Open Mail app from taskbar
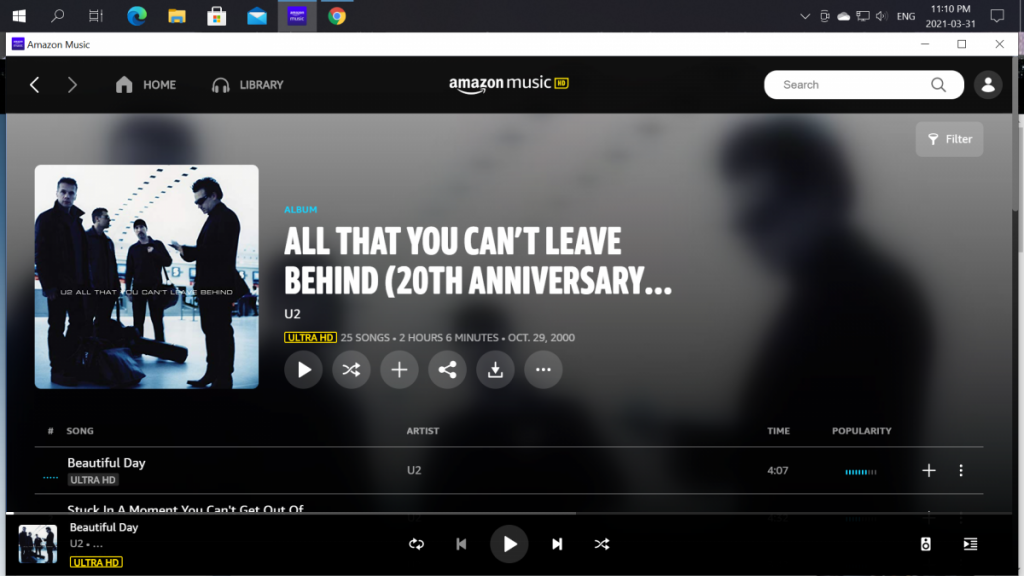The image size is (1024, 576). click(x=257, y=16)
